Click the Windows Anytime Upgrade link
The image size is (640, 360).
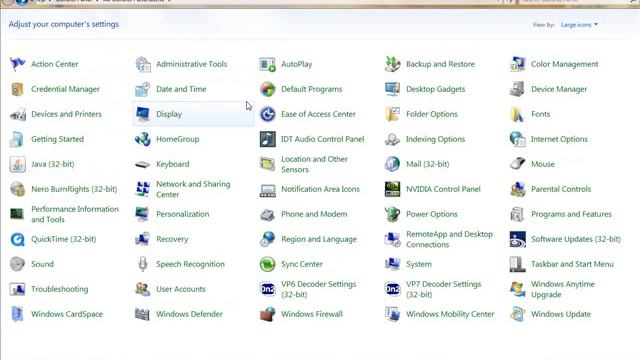click(562, 289)
